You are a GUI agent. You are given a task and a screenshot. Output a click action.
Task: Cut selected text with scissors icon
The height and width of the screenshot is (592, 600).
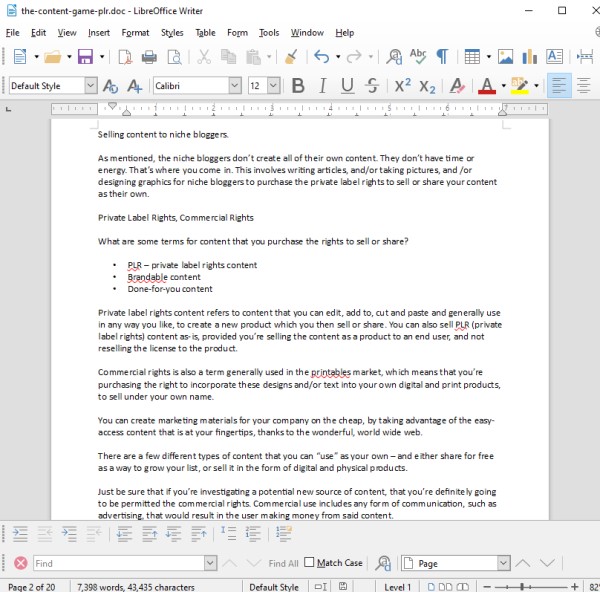(204, 57)
